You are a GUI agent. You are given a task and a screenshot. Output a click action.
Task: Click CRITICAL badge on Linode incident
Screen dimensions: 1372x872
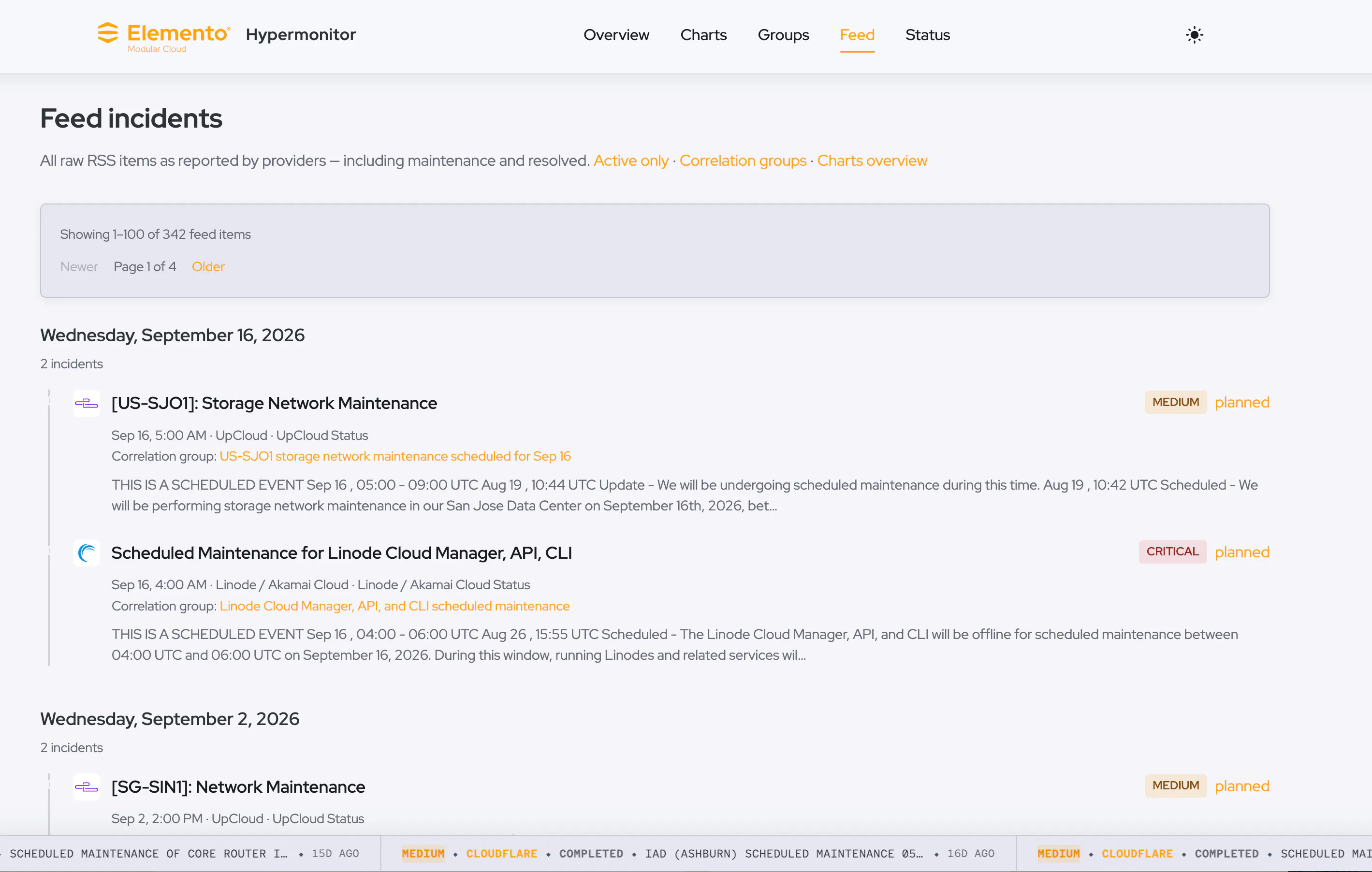(1173, 552)
